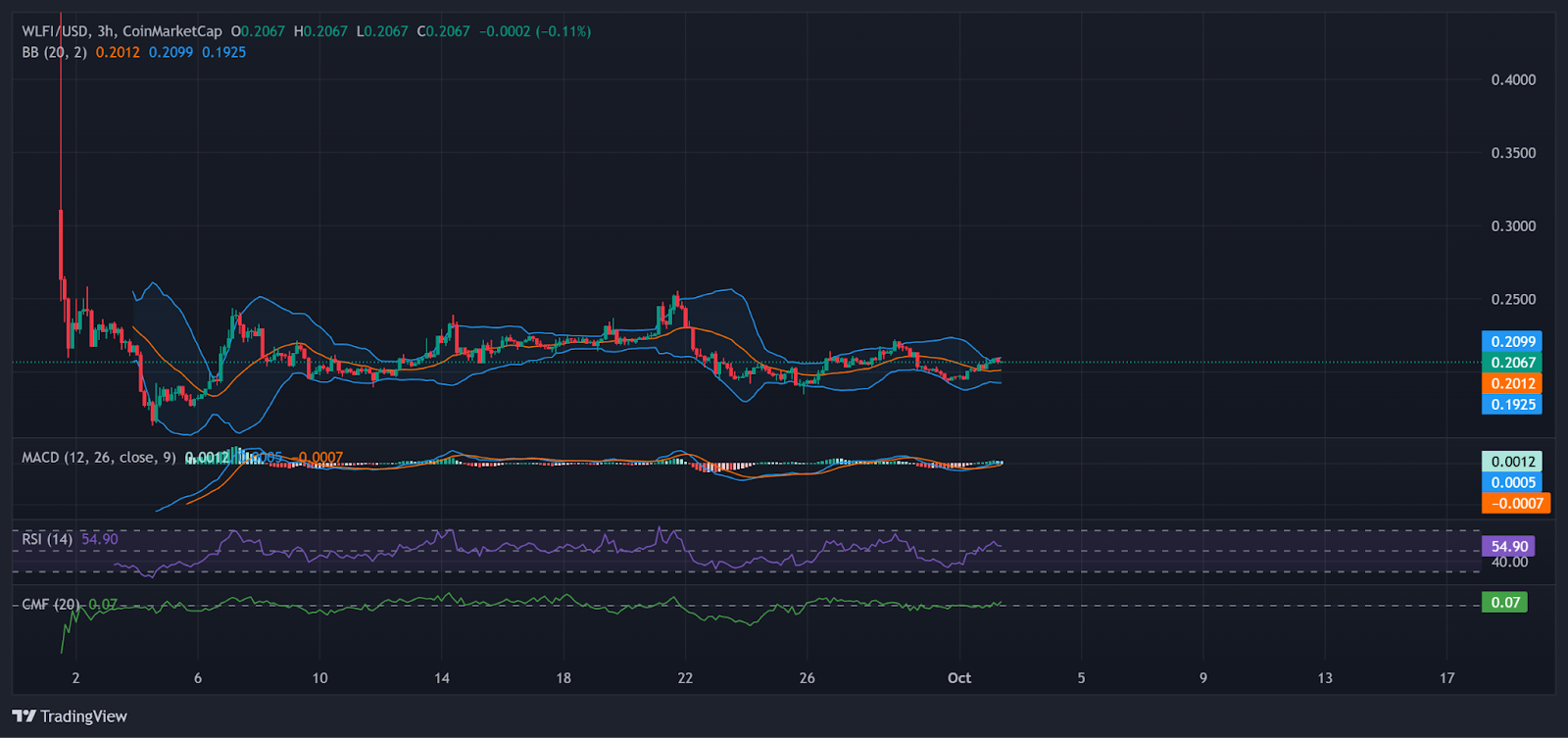Click the RSI (14) indicator label

click(47, 539)
